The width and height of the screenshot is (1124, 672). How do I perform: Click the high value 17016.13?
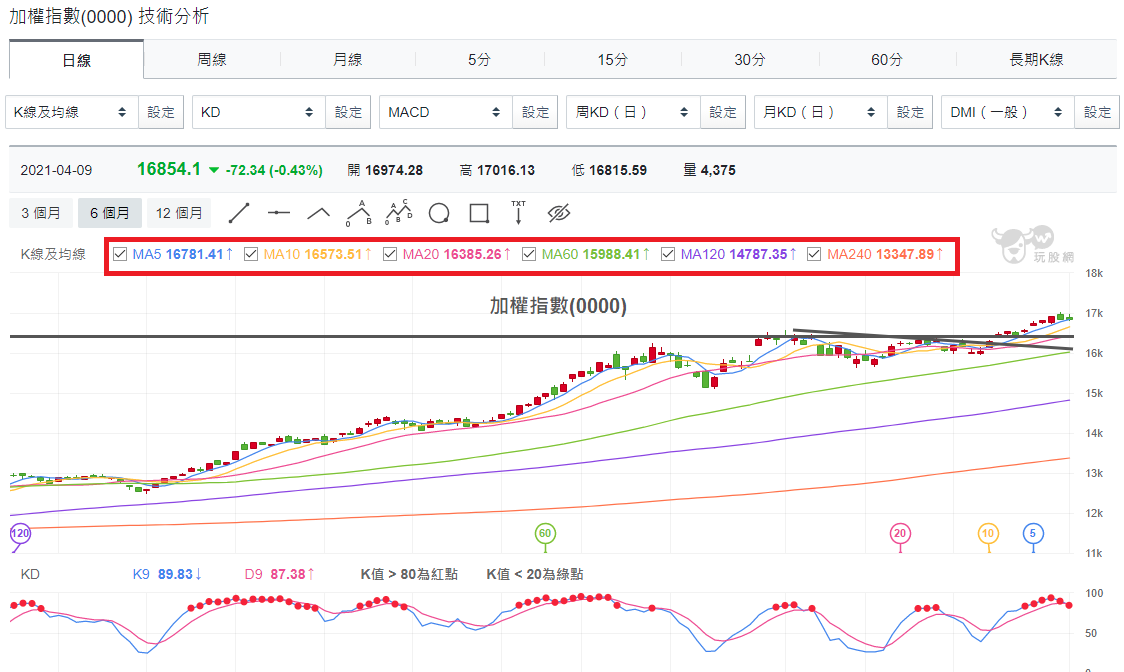coord(506,170)
